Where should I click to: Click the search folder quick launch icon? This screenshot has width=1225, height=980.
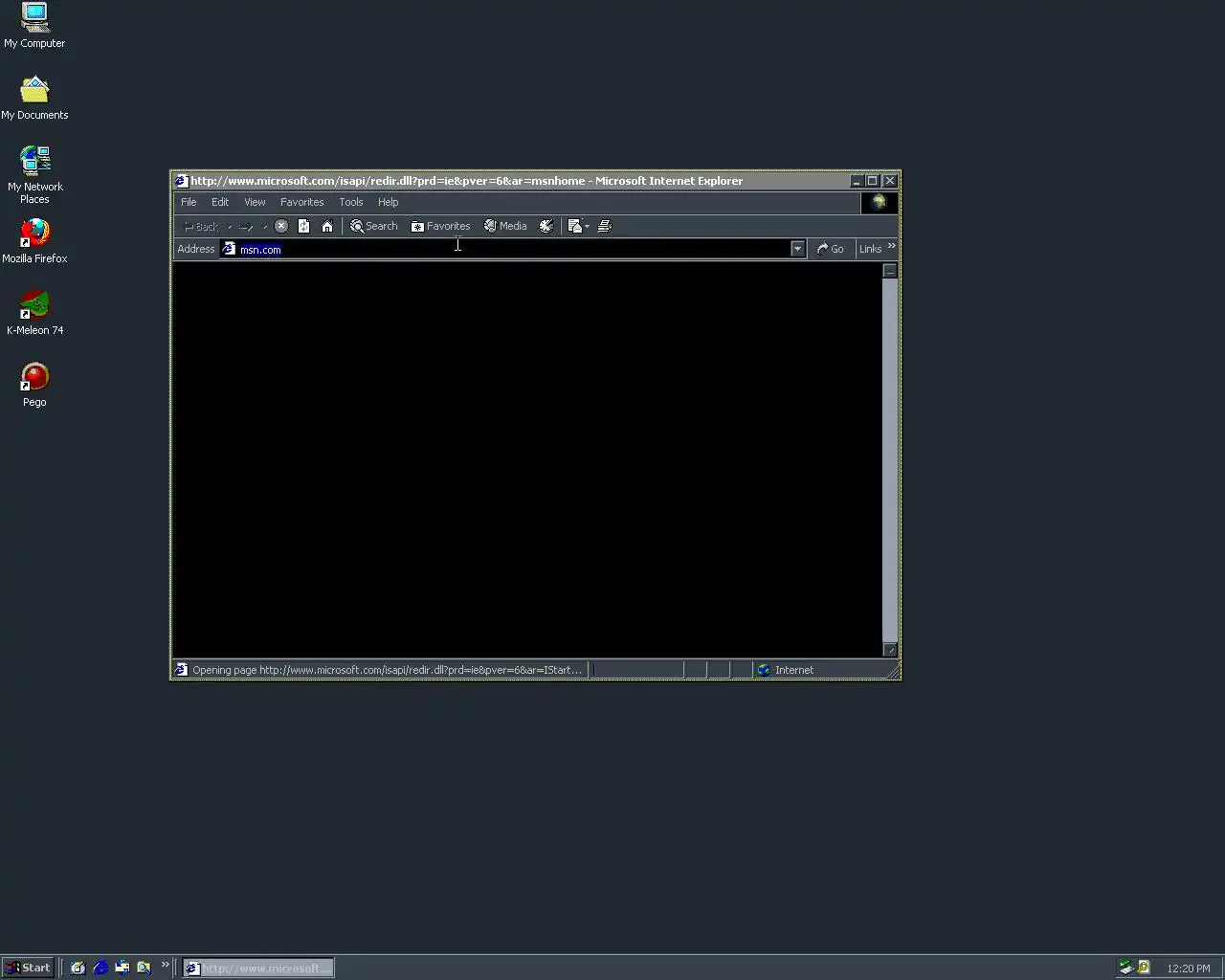tap(144, 968)
